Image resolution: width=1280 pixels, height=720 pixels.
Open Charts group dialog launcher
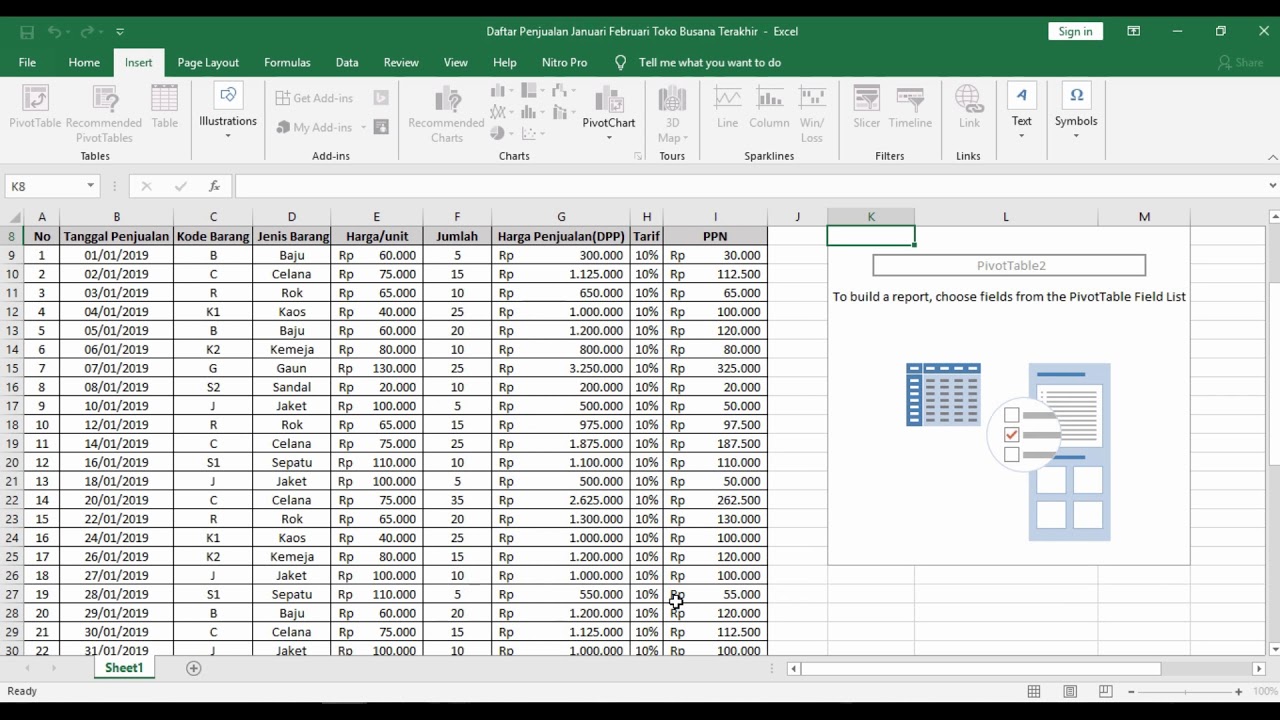coord(638,156)
